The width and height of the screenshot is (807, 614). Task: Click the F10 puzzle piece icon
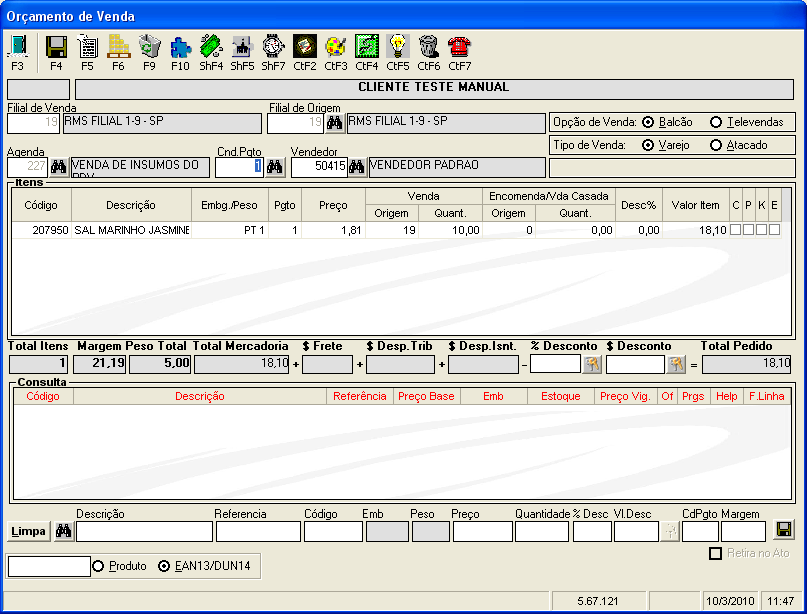pyautogui.click(x=180, y=47)
